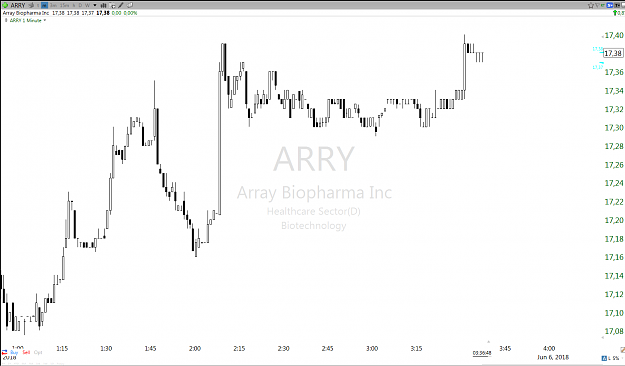This screenshot has height=366, width=625.
Task: Click the bird icon next to ARRY
Action: click(31, 5)
